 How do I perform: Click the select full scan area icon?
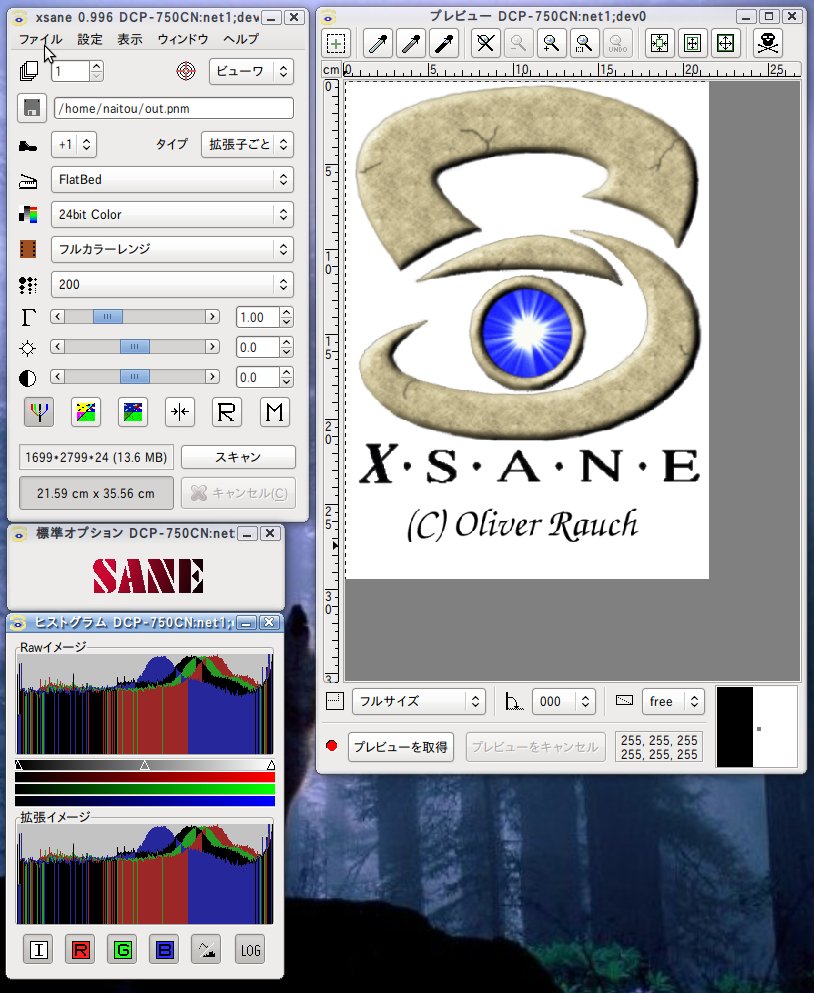click(725, 44)
